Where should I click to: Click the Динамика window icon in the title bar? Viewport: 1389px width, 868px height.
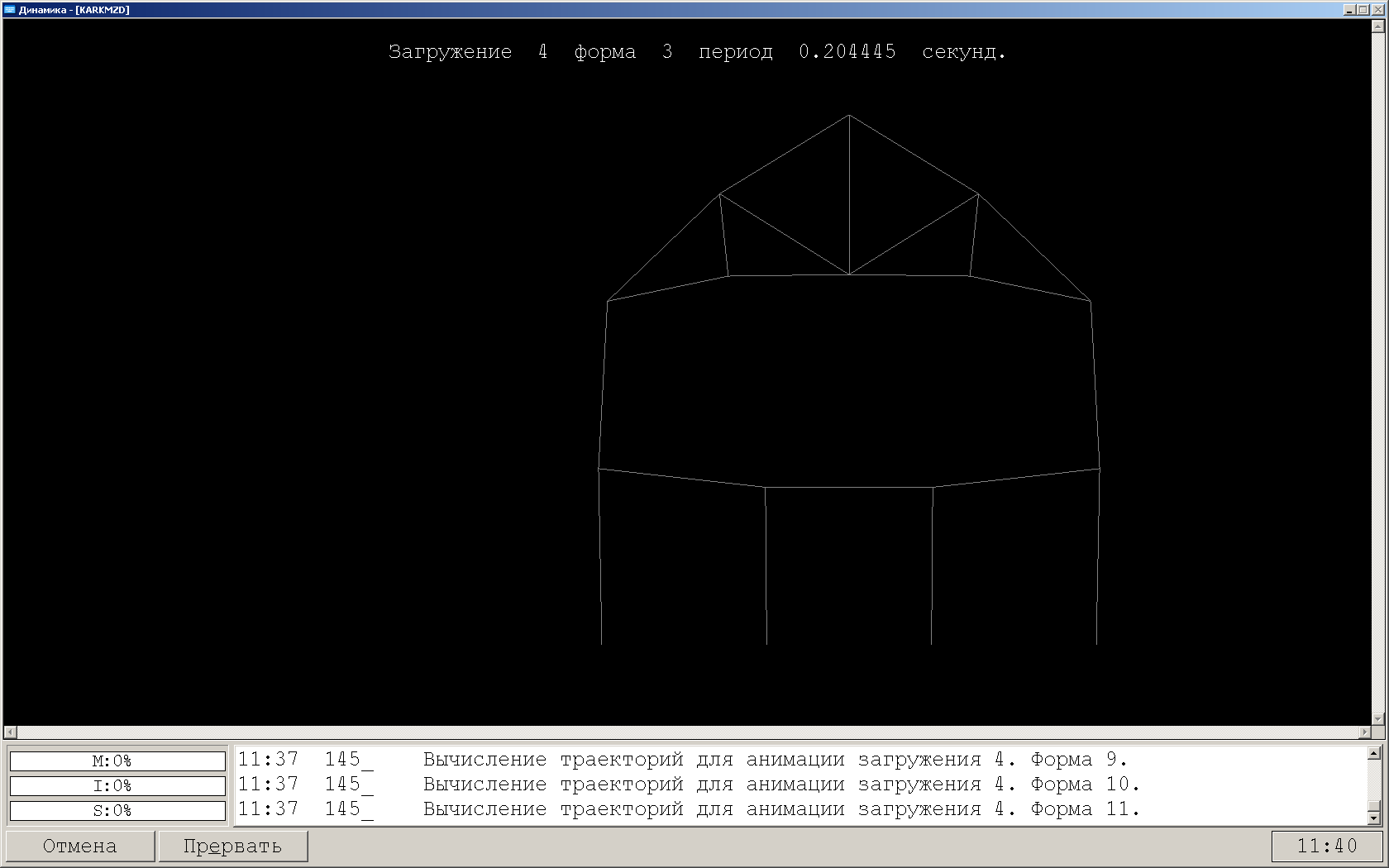pyautogui.click(x=10, y=10)
